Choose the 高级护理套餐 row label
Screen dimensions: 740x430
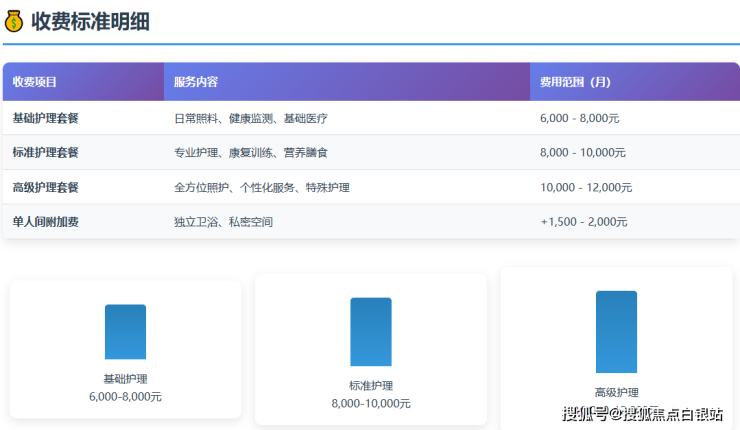coord(45,187)
